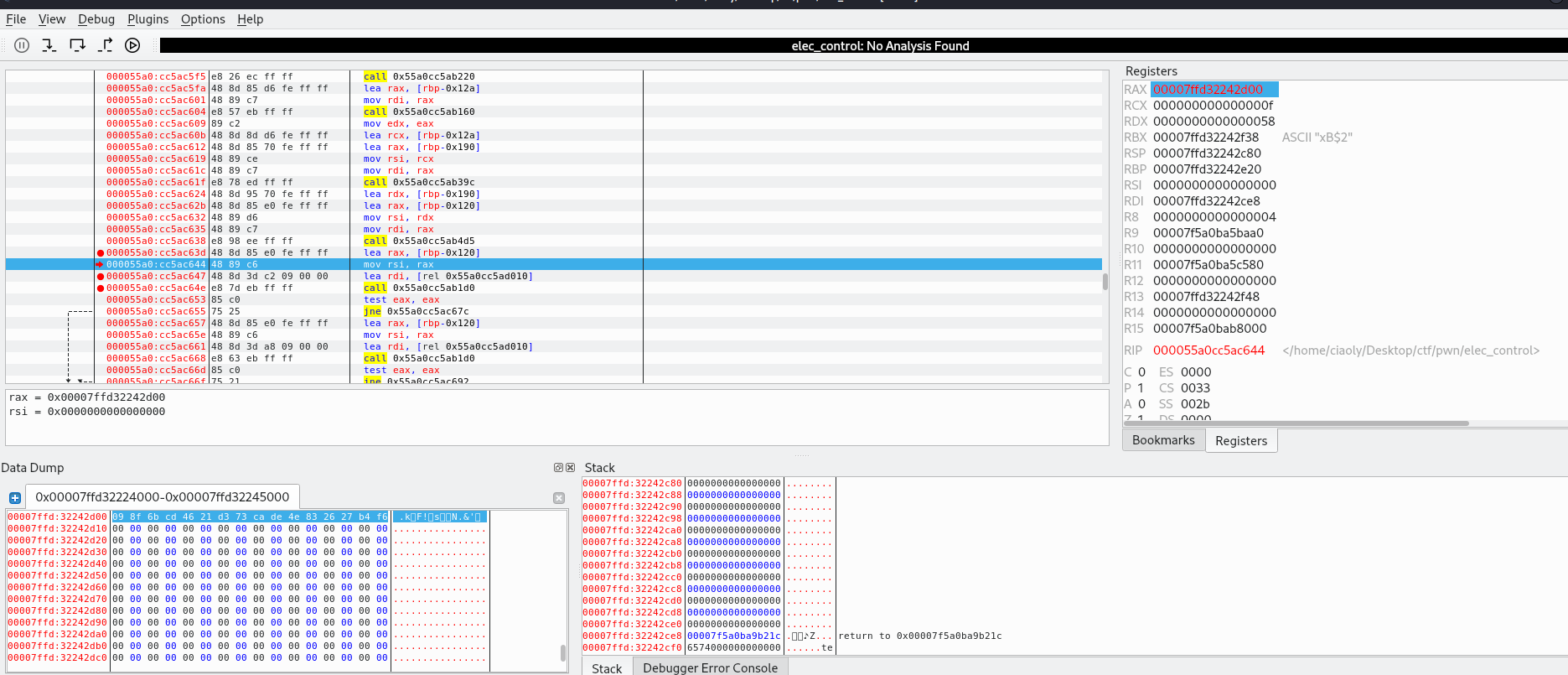Select the 0x00007ffd32224000 memory range tab
This screenshot has height=675, width=1568.
coord(163,496)
